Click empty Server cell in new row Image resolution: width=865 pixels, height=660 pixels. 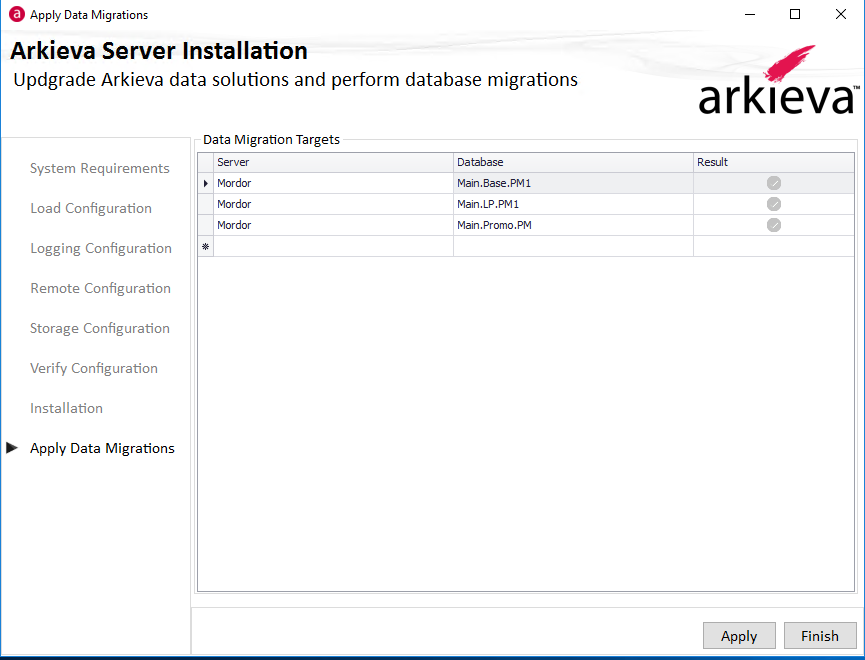click(333, 246)
